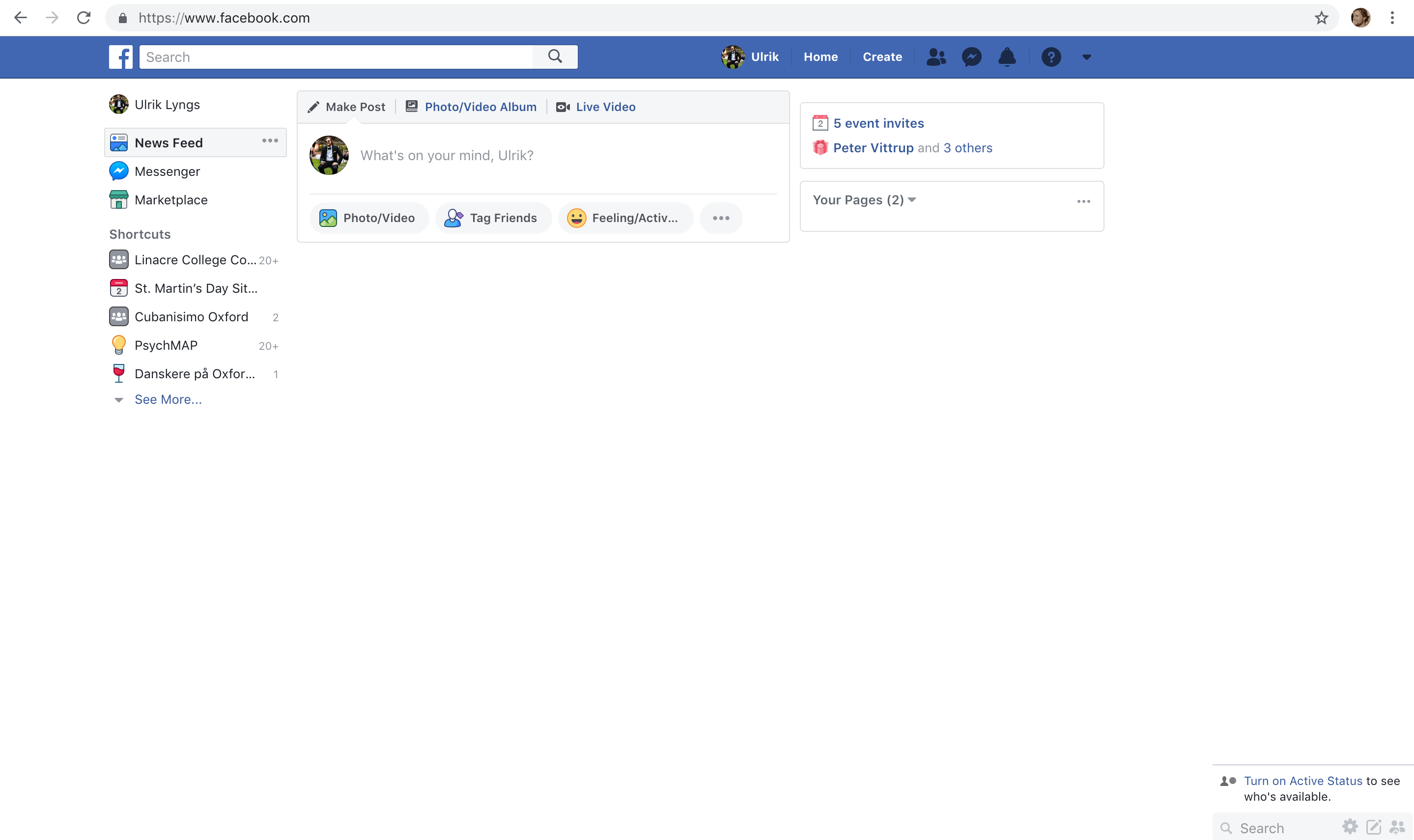Expand See More... shortcuts
Image resolution: width=1414 pixels, height=840 pixels.
click(x=168, y=400)
